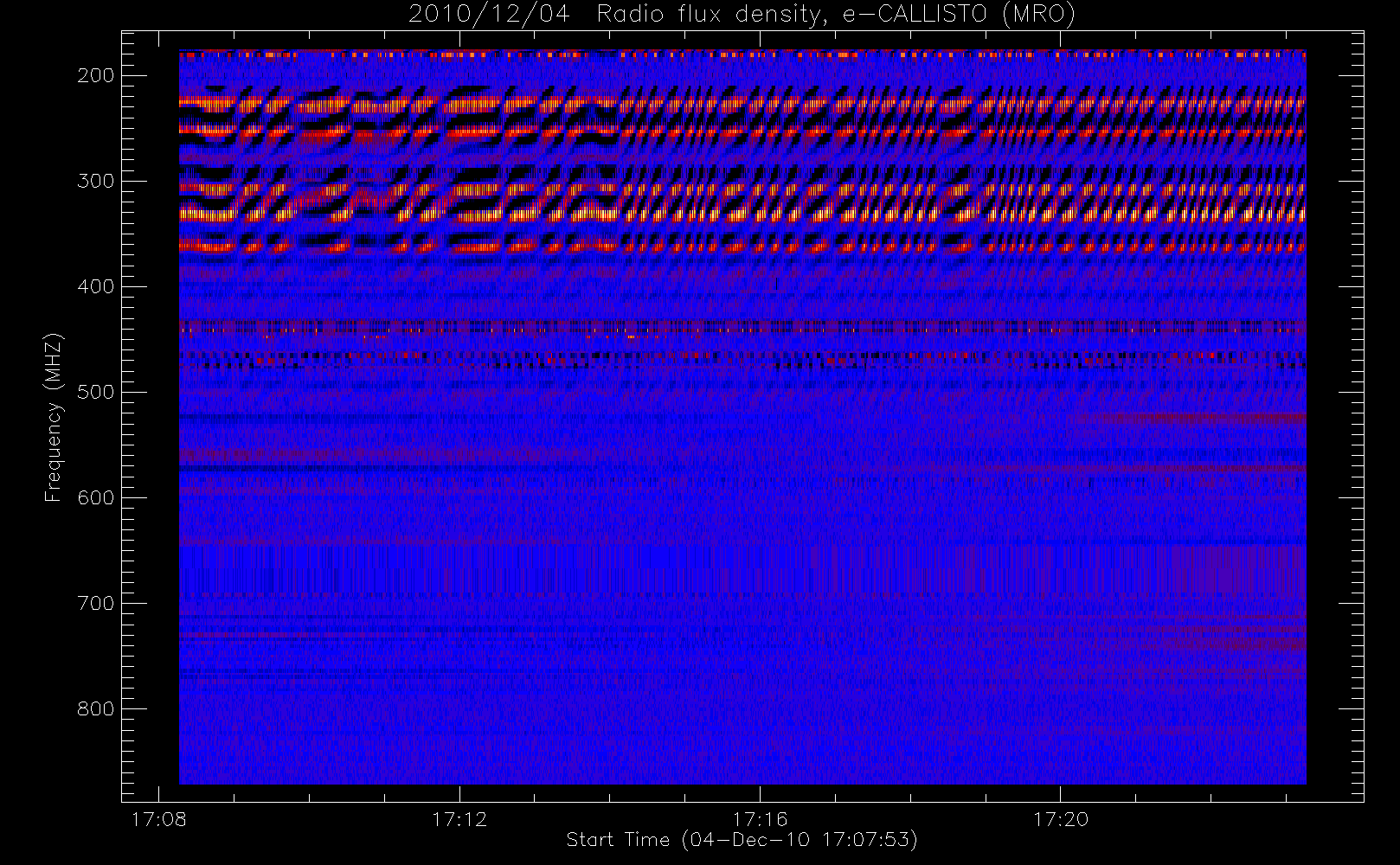Click the 17:08 time tick label
This screenshot has width=1400, height=865.
158,819
